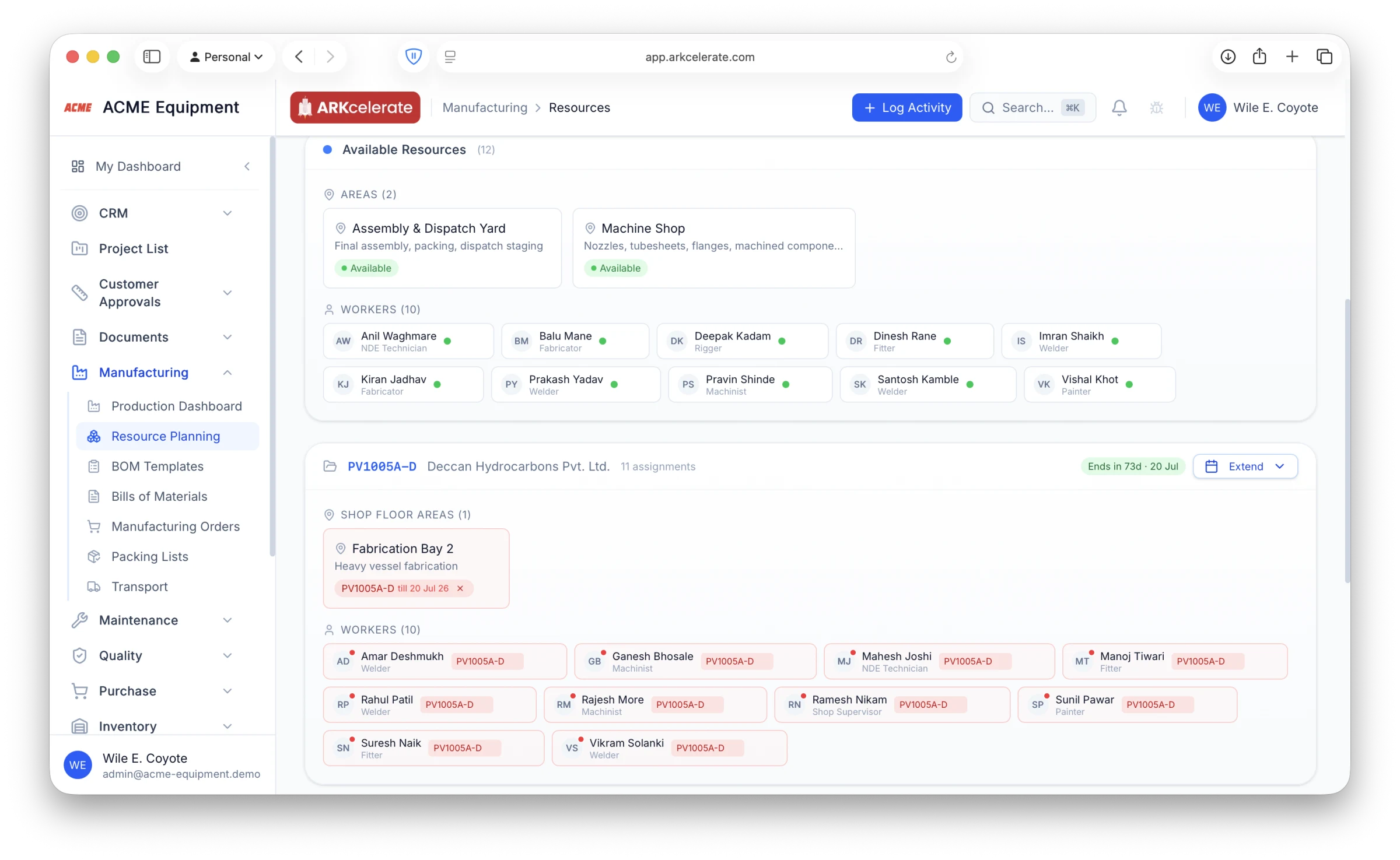Select worker Anil Waghmare
This screenshot has width=1400, height=860.
pos(408,341)
